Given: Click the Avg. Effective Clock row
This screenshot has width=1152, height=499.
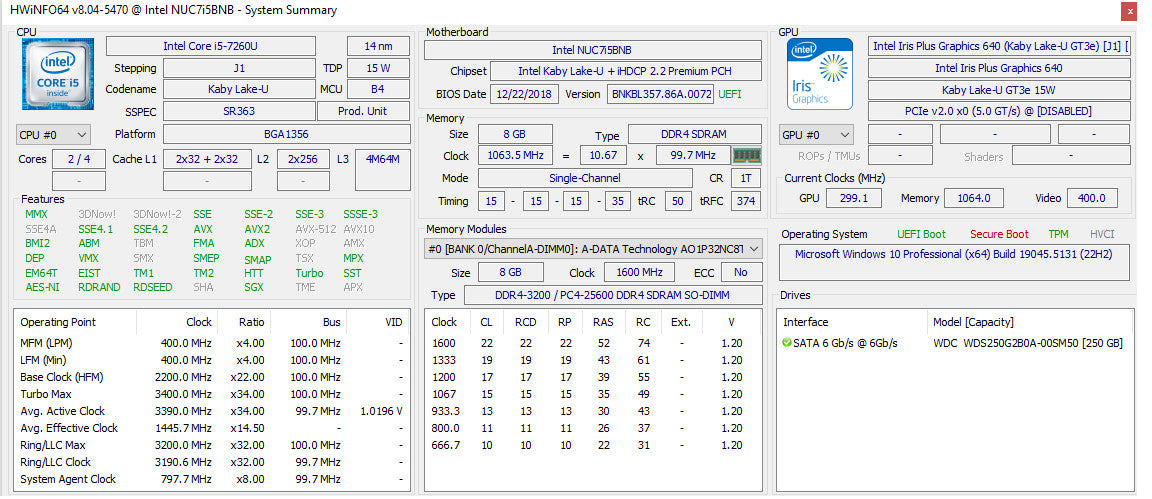Looking at the screenshot, I should click(212, 428).
